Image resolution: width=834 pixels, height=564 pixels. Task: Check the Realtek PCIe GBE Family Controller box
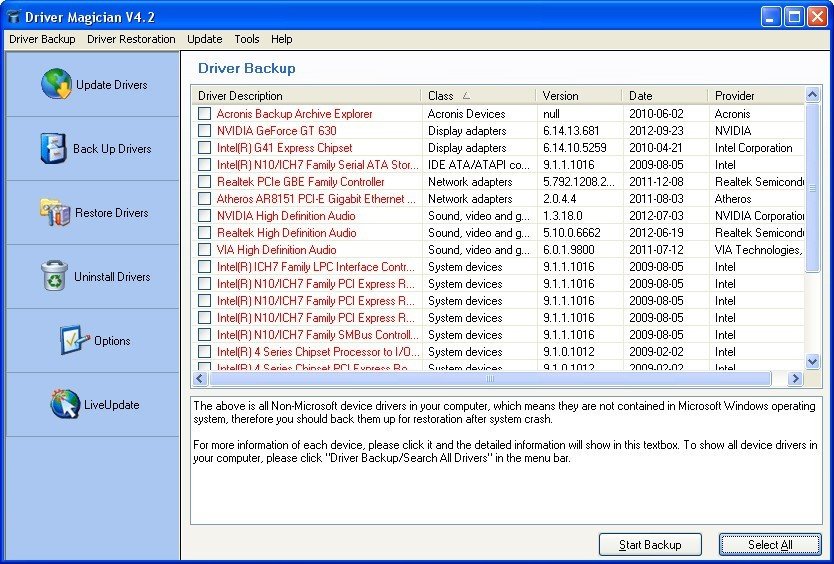click(x=204, y=181)
